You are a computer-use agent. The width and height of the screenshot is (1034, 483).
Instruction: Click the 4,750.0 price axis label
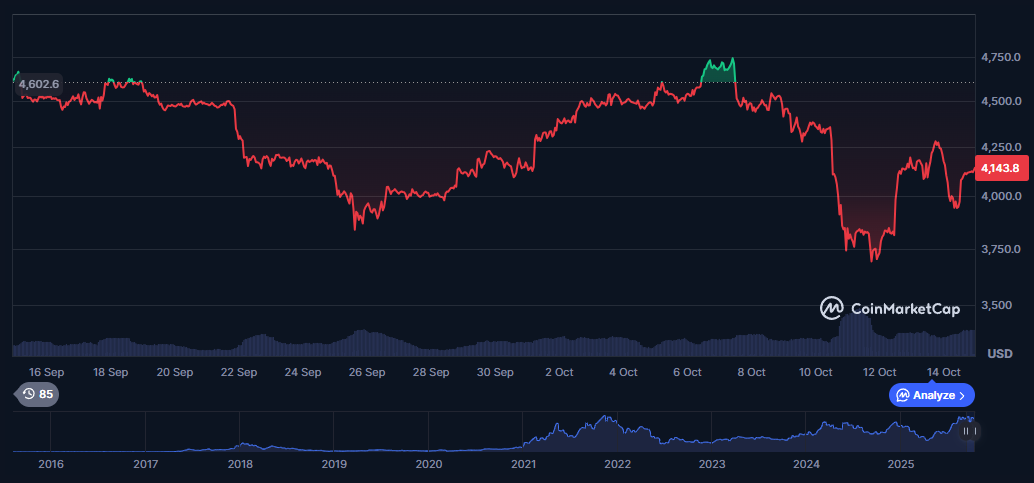pos(1000,58)
